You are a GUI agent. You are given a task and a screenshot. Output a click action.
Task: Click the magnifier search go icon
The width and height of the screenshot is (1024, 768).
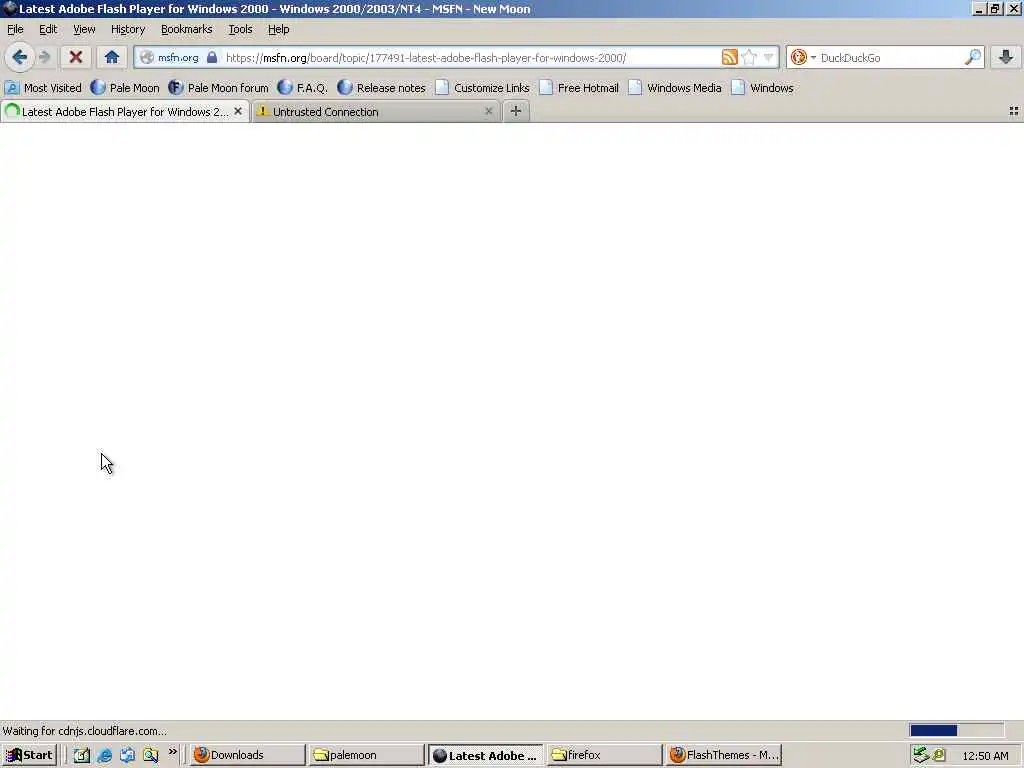click(972, 57)
